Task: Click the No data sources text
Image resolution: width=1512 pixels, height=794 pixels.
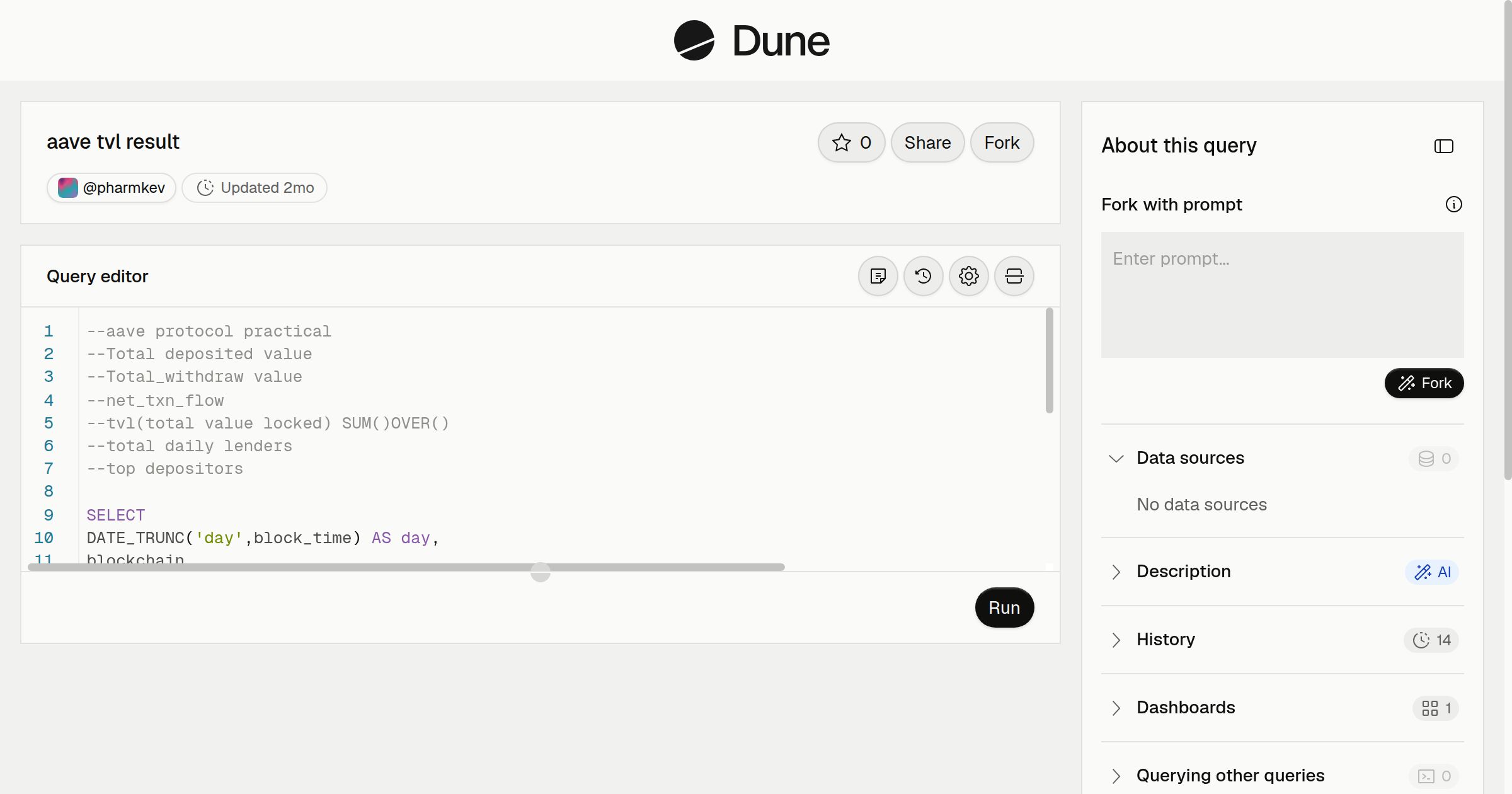Action: [x=1201, y=505]
